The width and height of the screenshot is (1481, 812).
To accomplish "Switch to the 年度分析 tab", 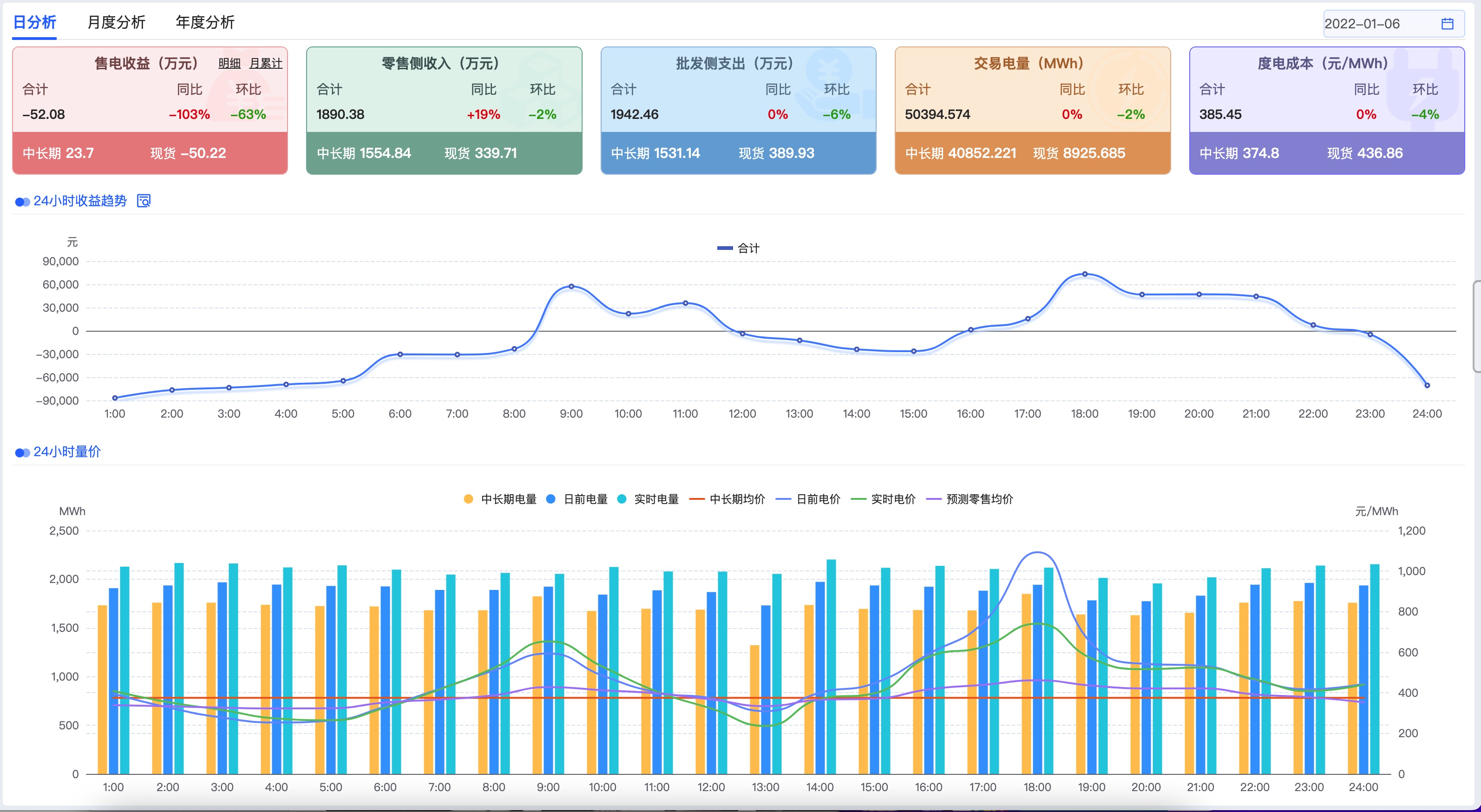I will [x=205, y=22].
